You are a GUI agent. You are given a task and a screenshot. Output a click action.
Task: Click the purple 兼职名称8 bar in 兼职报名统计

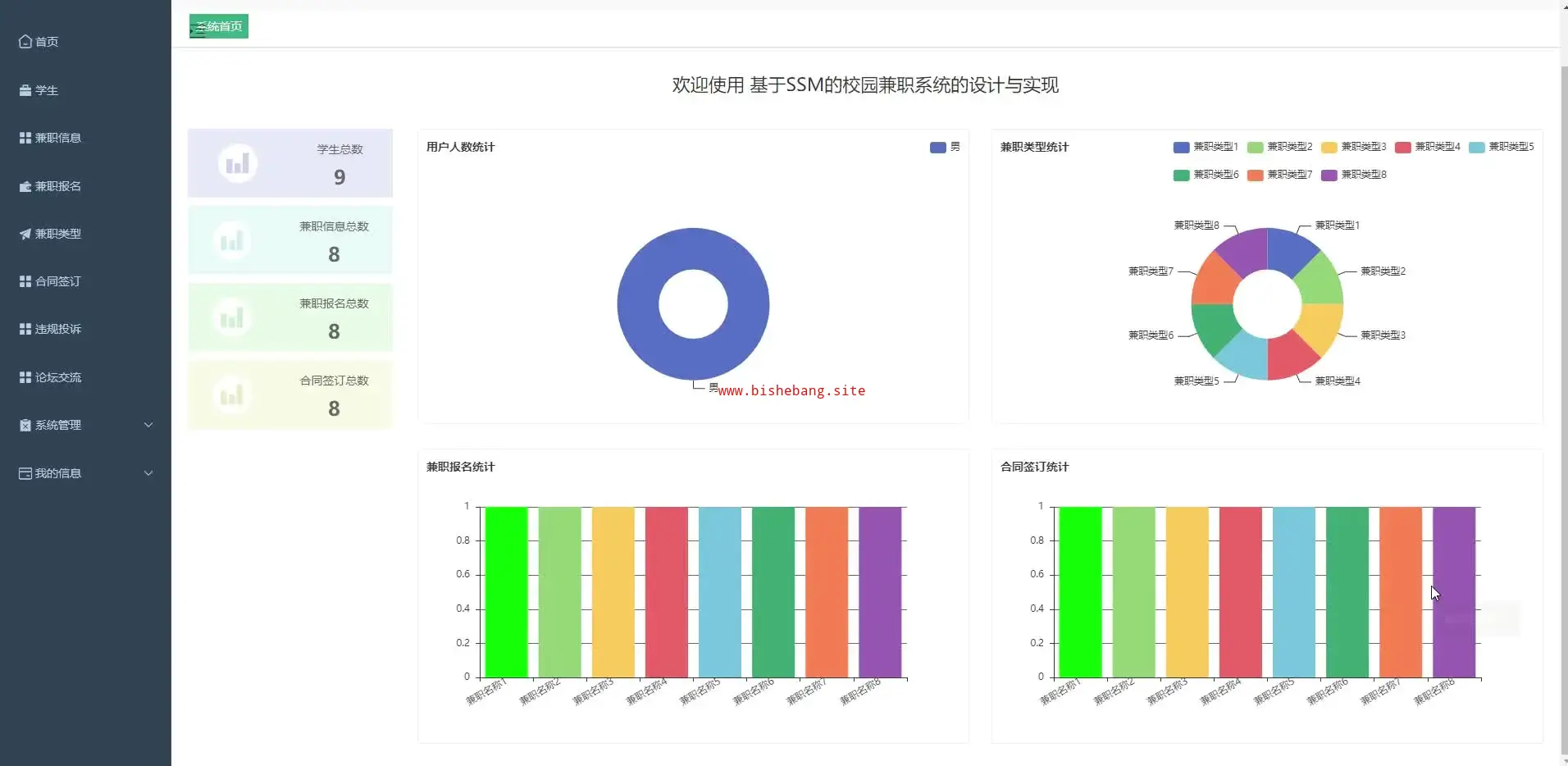pyautogui.click(x=879, y=591)
